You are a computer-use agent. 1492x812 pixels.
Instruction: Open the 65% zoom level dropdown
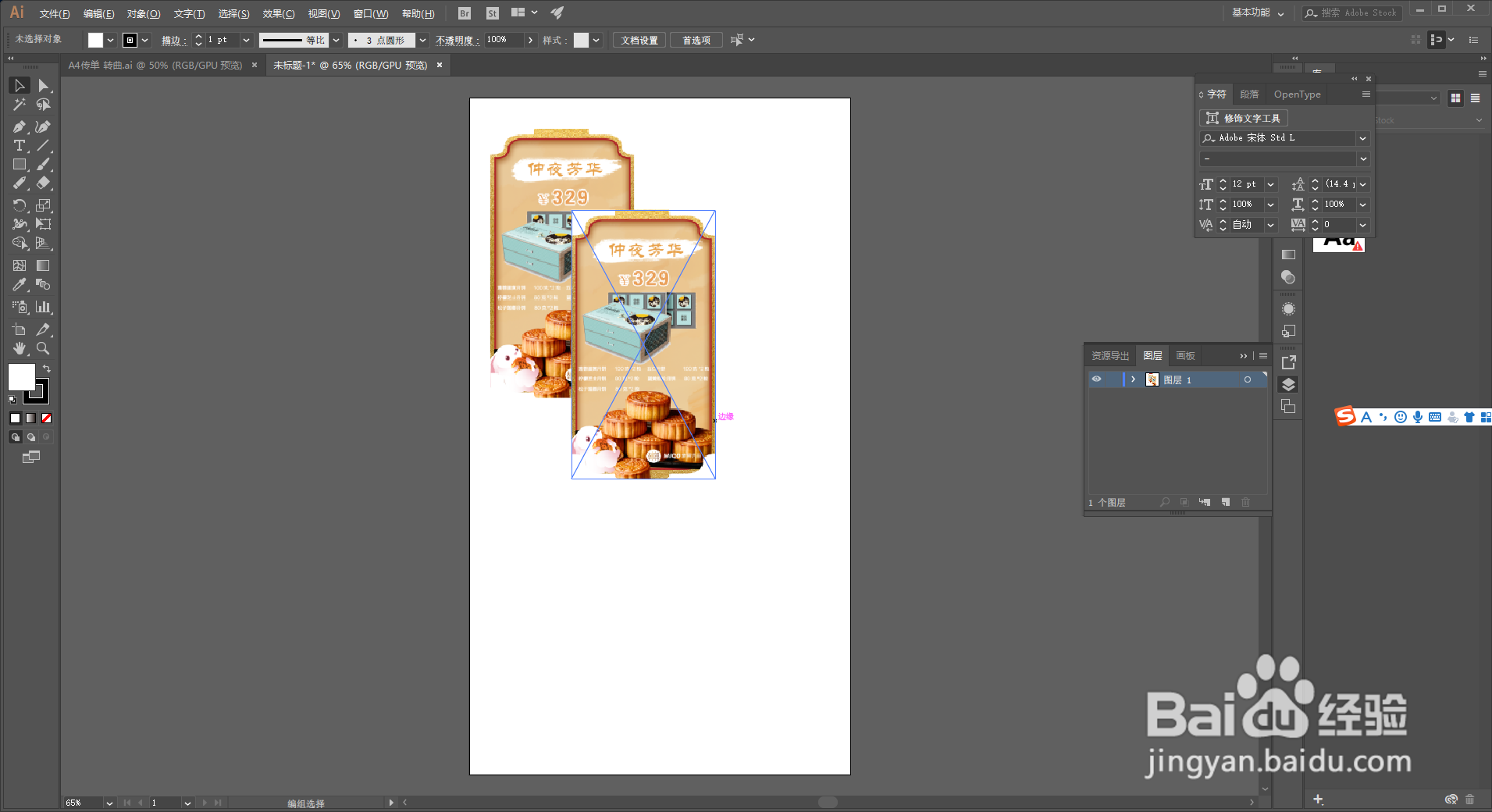click(109, 803)
